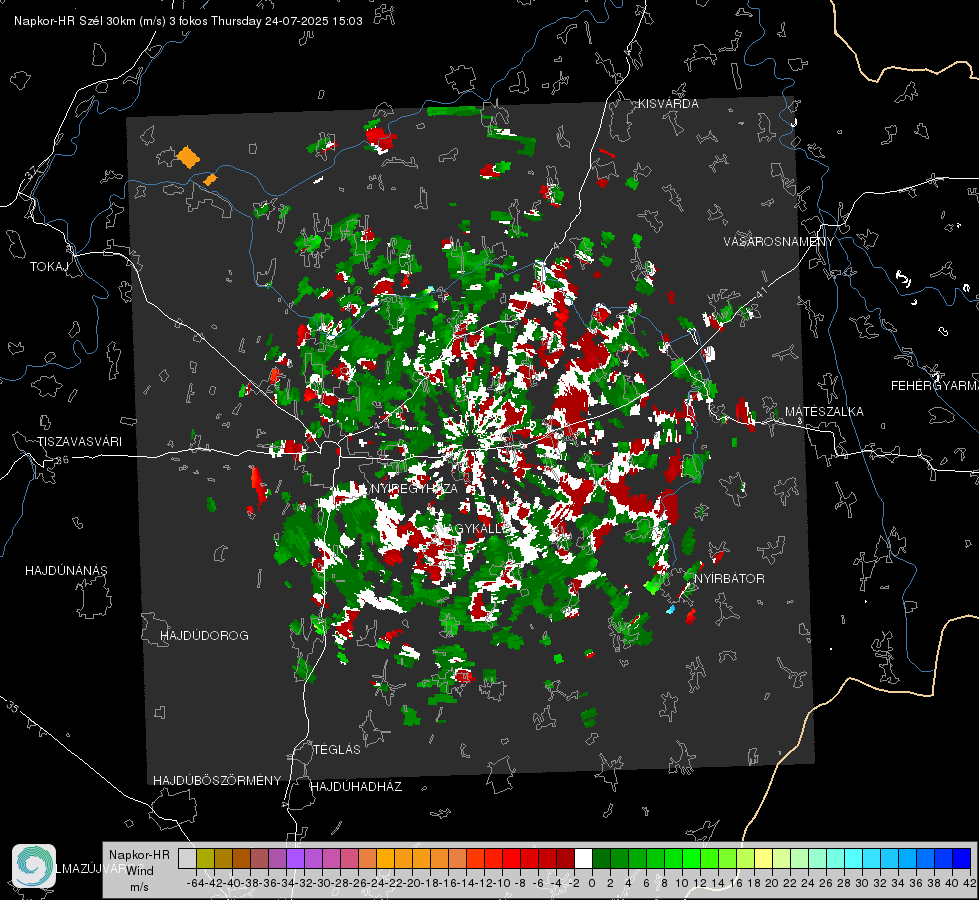Pick the light gray first legend swatch
The image size is (979, 900).
pyautogui.click(x=187, y=858)
